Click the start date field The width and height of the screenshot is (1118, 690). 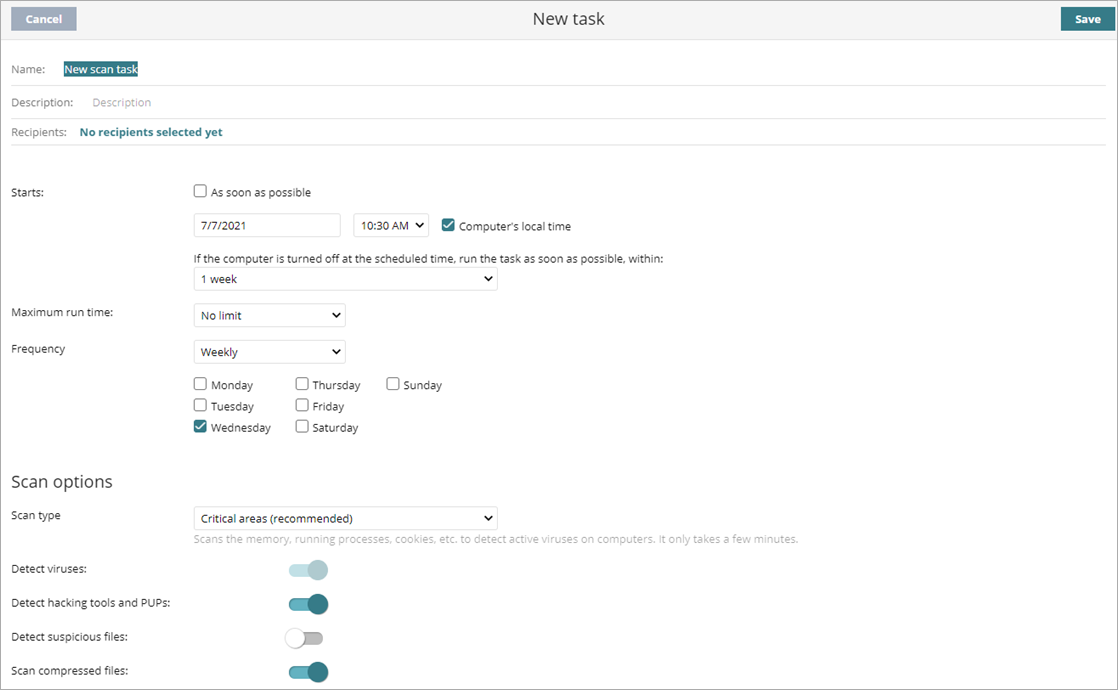[x=266, y=225]
